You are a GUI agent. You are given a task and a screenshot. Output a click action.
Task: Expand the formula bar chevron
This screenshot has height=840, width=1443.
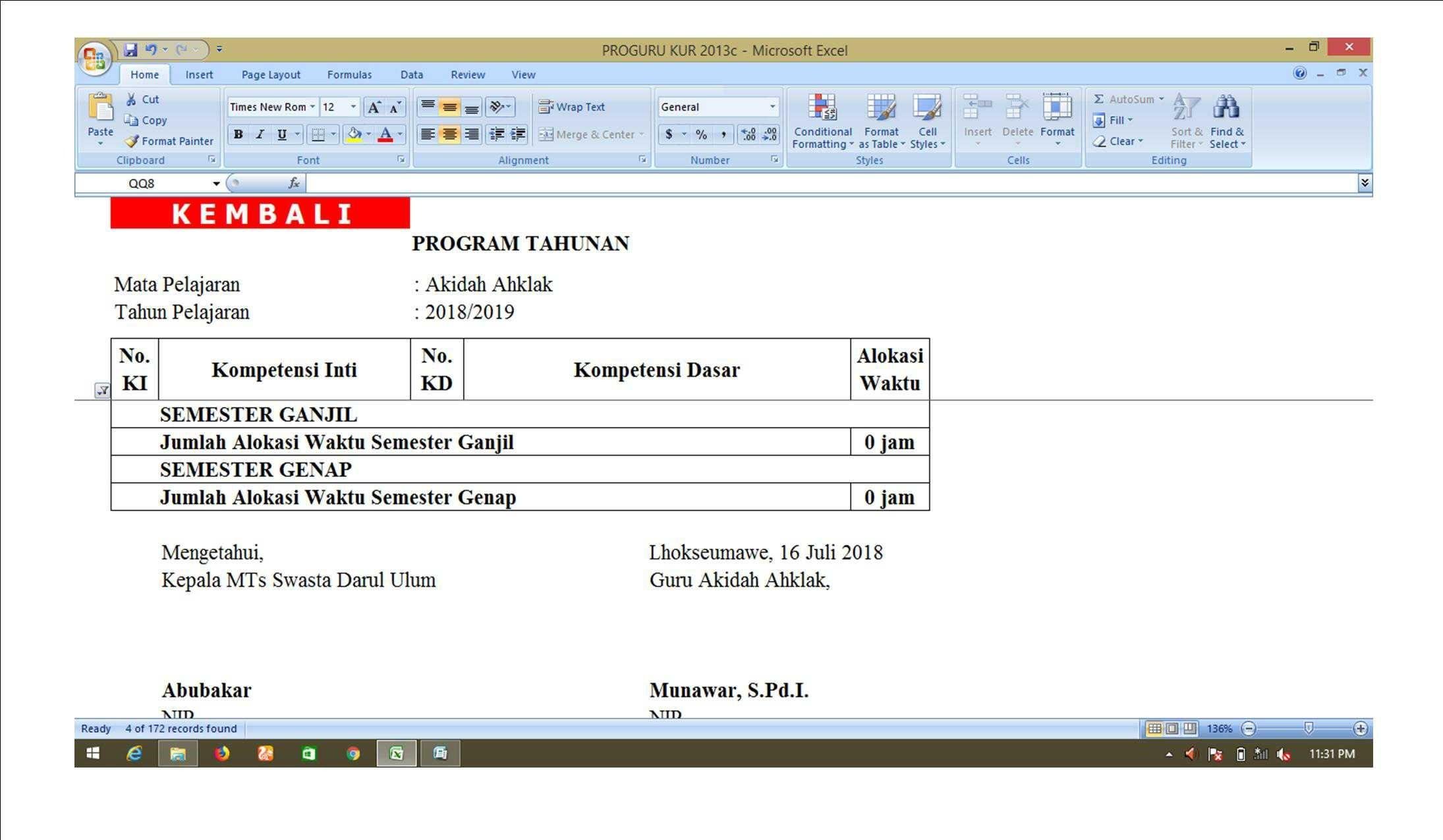(1365, 183)
